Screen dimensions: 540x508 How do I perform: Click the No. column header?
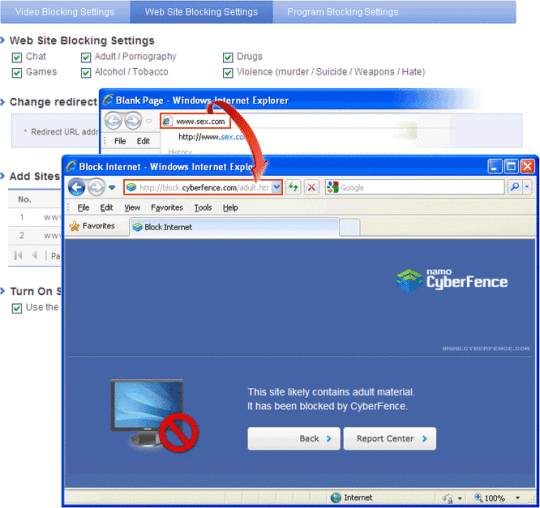point(24,200)
